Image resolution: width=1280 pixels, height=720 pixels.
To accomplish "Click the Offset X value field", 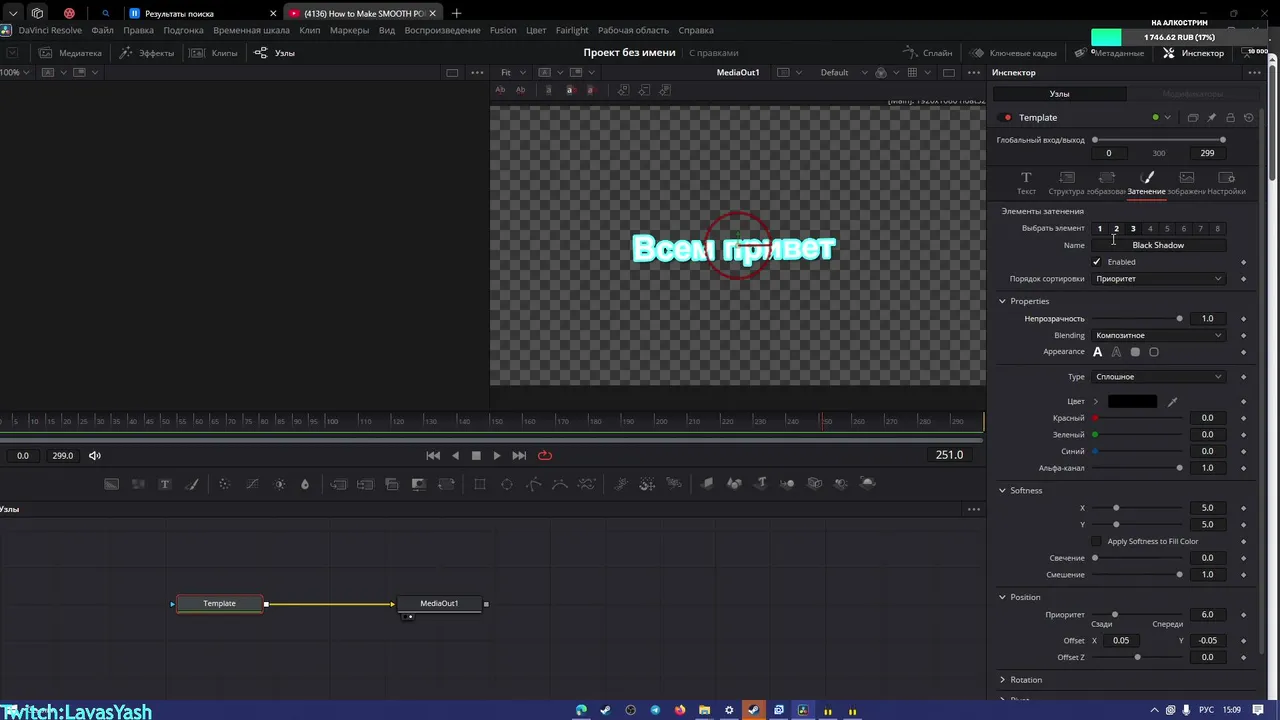I will (1121, 641).
